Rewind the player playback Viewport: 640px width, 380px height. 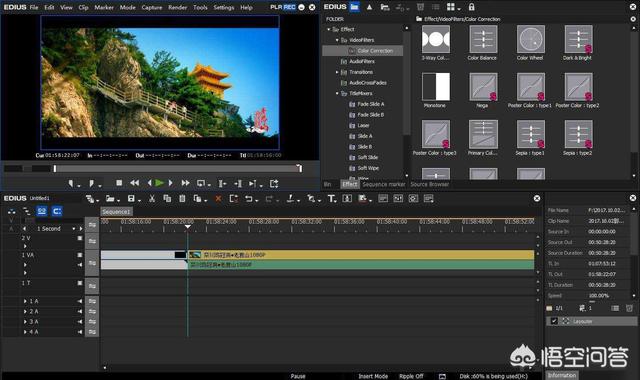pyautogui.click(x=134, y=183)
